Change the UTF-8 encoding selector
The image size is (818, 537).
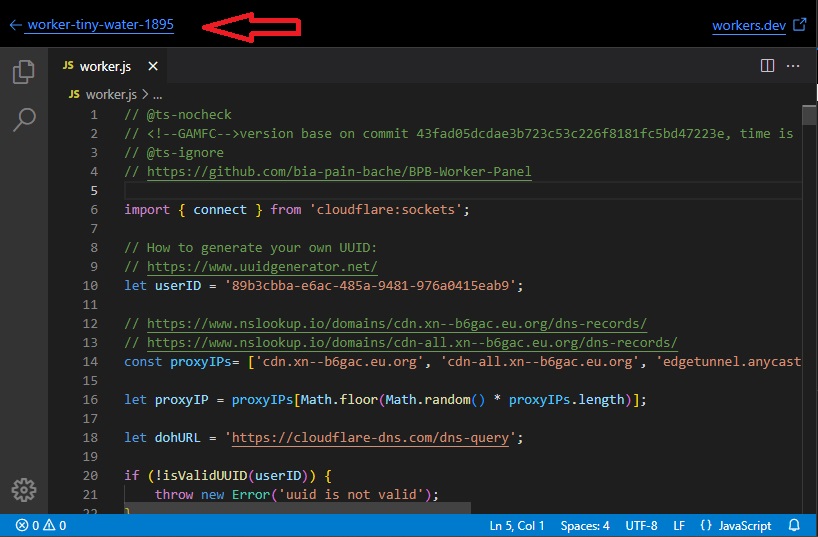click(641, 525)
